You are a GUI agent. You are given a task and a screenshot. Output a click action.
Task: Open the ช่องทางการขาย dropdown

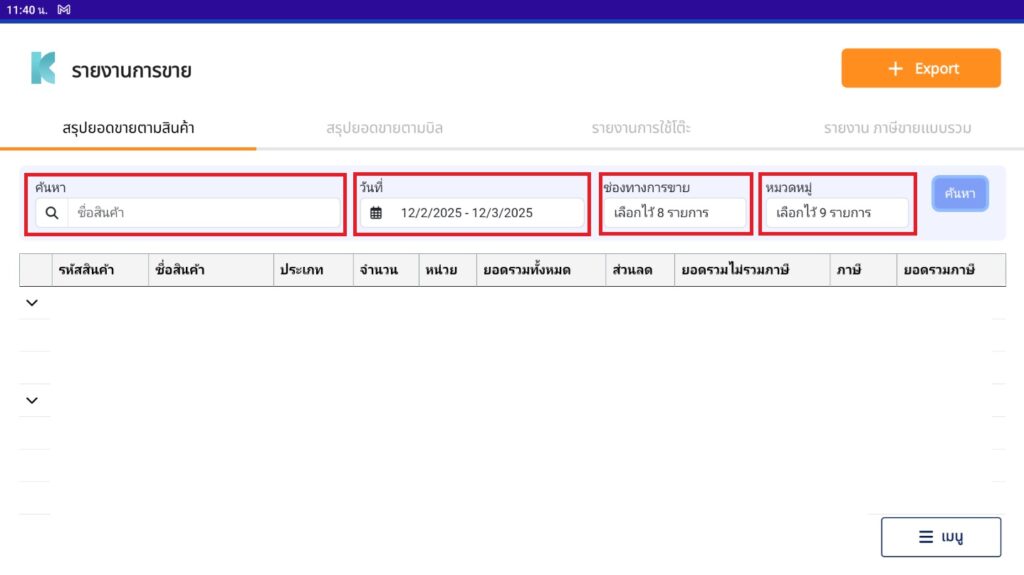pyautogui.click(x=674, y=213)
